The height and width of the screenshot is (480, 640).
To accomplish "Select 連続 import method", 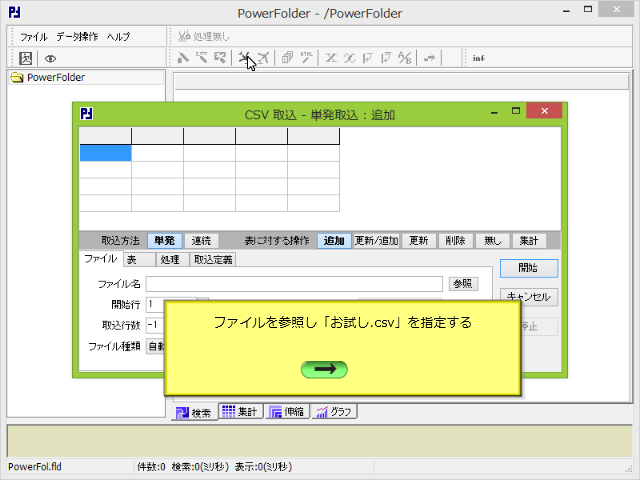I will pyautogui.click(x=201, y=240).
